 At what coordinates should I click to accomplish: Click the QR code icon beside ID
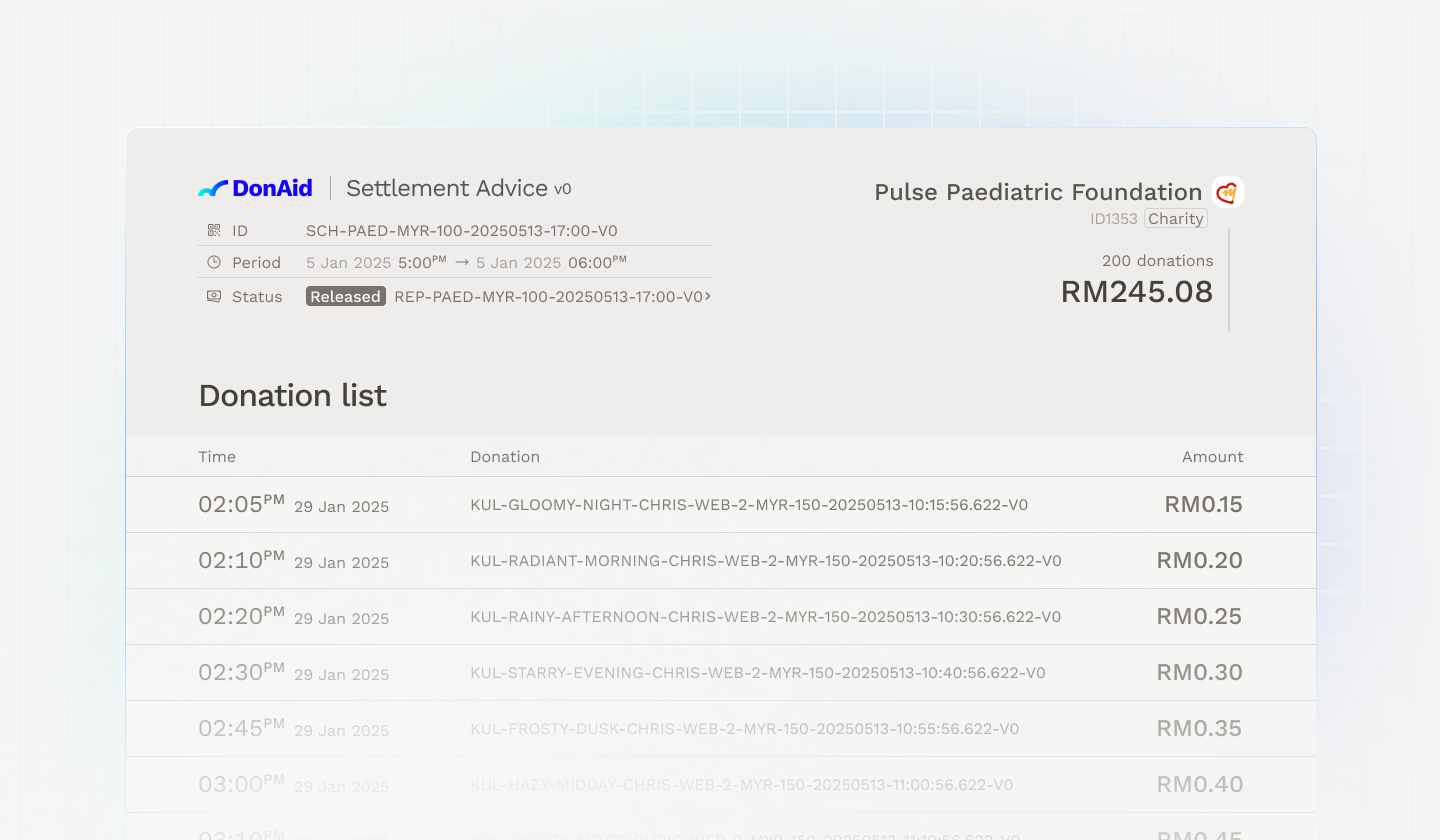[214, 230]
